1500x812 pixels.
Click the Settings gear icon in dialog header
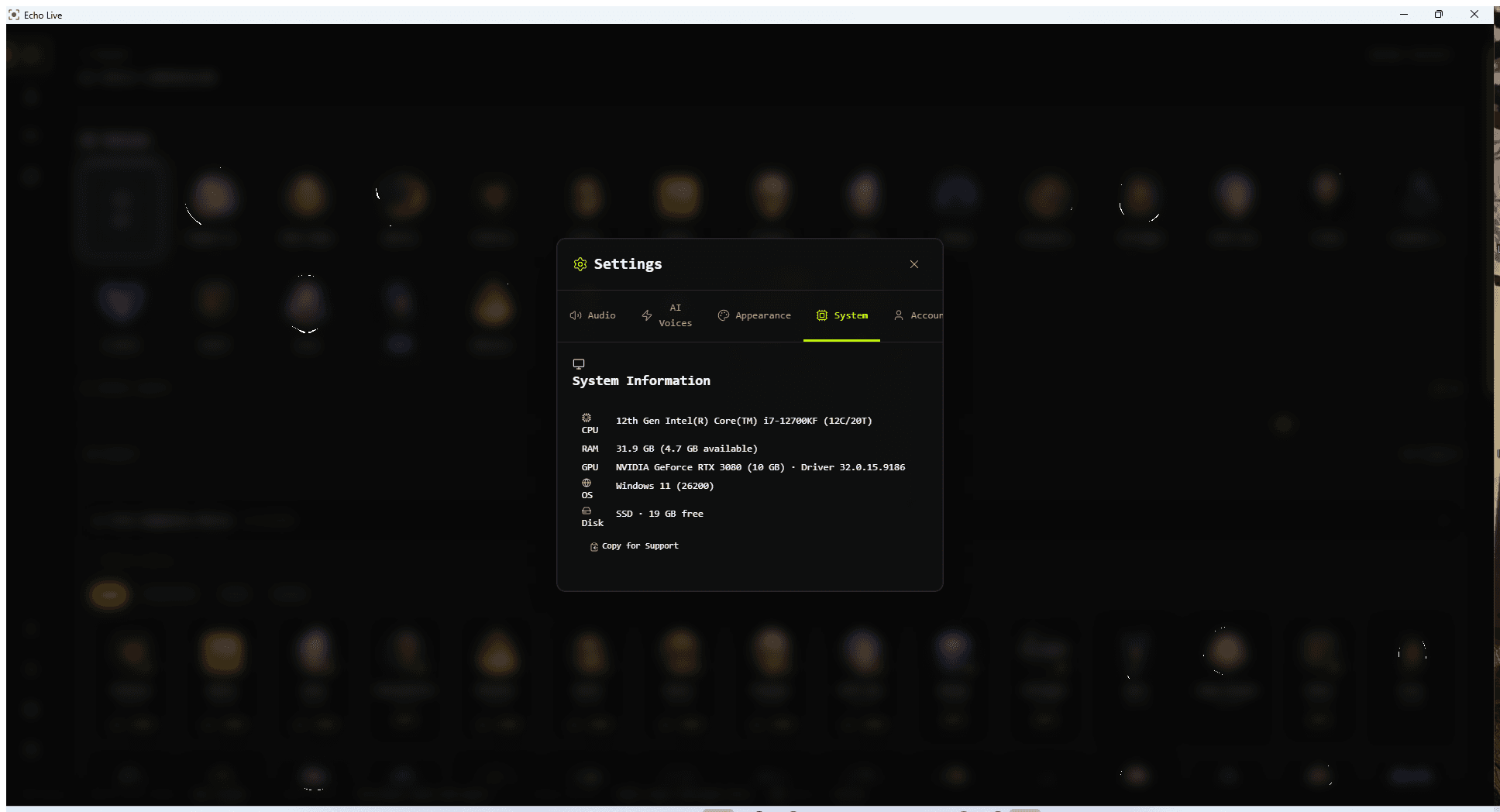click(x=580, y=264)
